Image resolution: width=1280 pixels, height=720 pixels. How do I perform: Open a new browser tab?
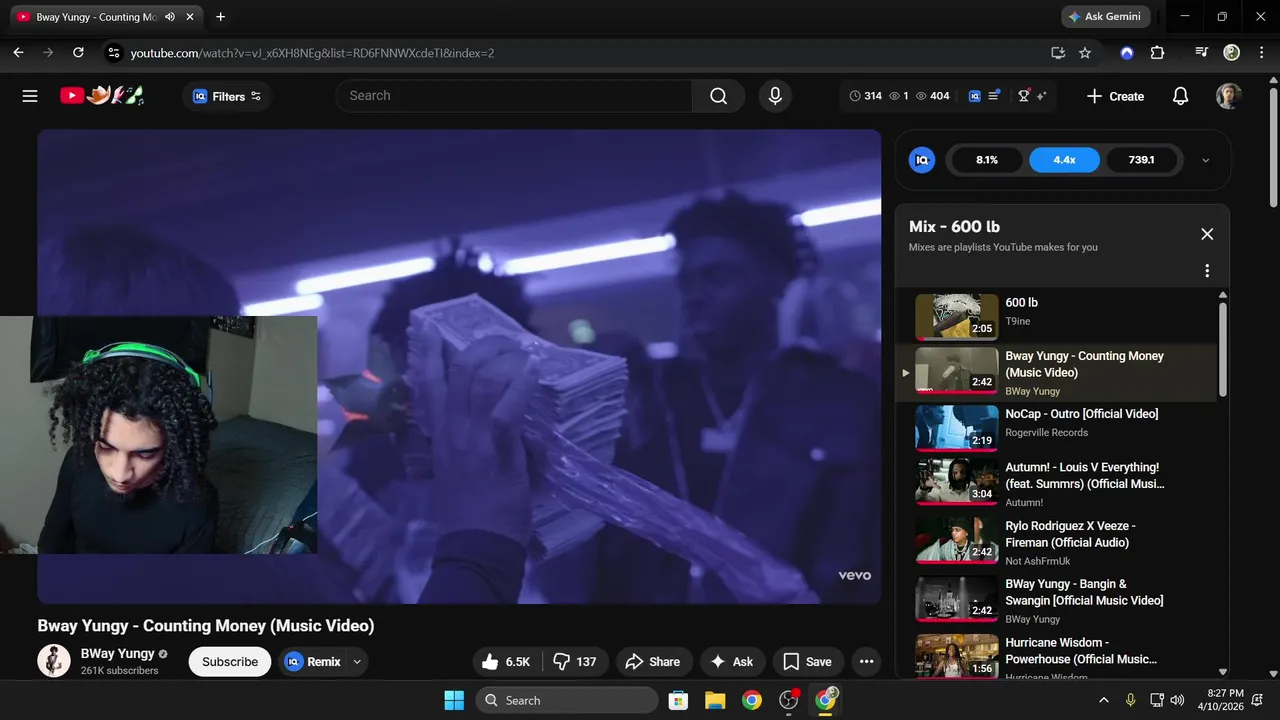click(220, 17)
